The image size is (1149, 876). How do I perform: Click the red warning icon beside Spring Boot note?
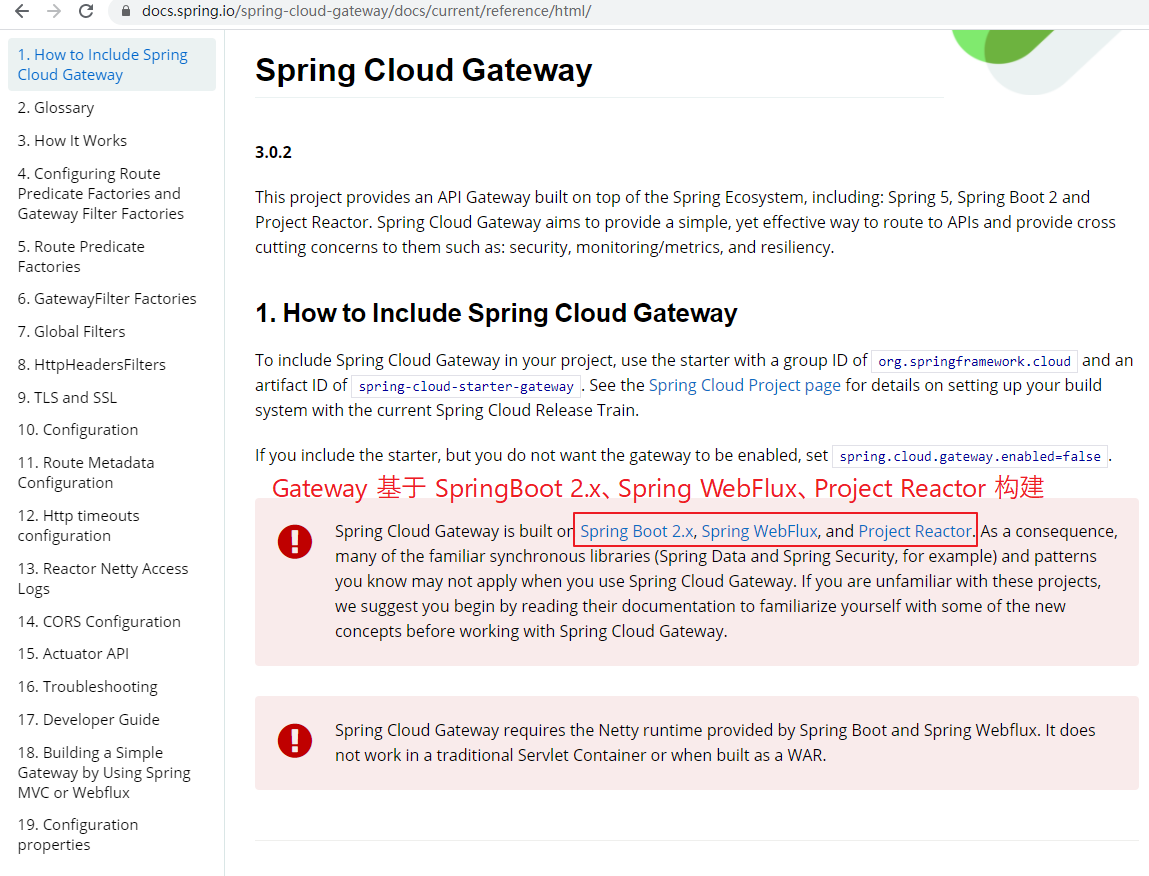click(293, 541)
